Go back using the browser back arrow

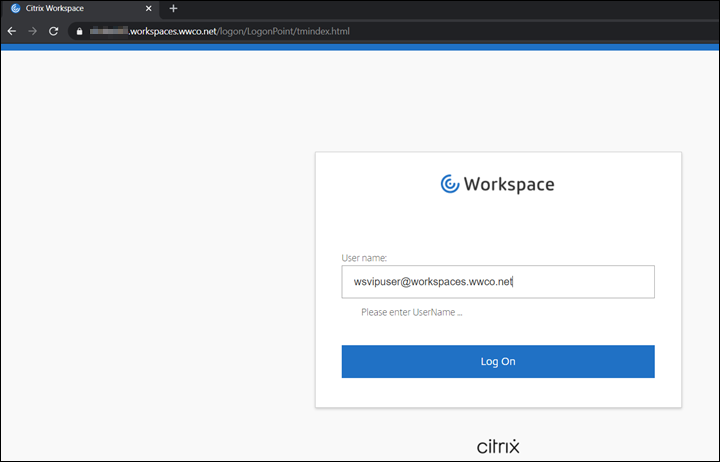coord(12,31)
